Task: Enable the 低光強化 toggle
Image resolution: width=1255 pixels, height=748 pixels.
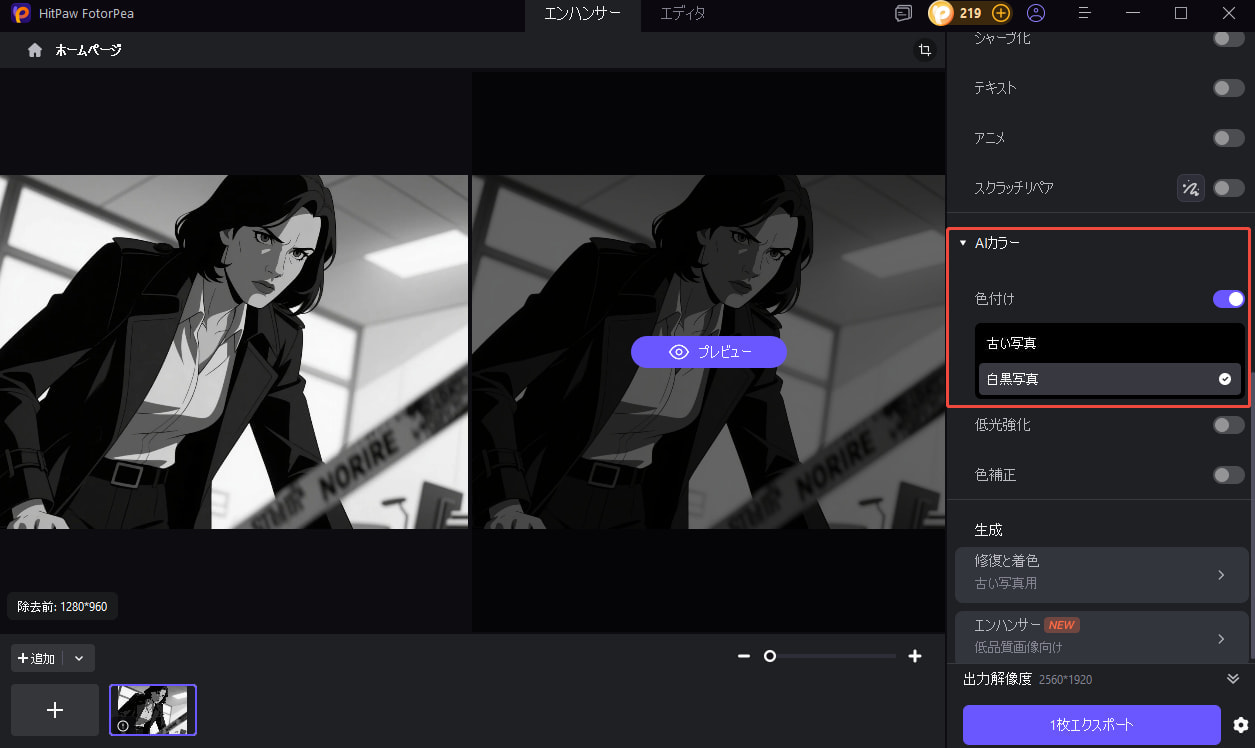Action: click(1228, 425)
